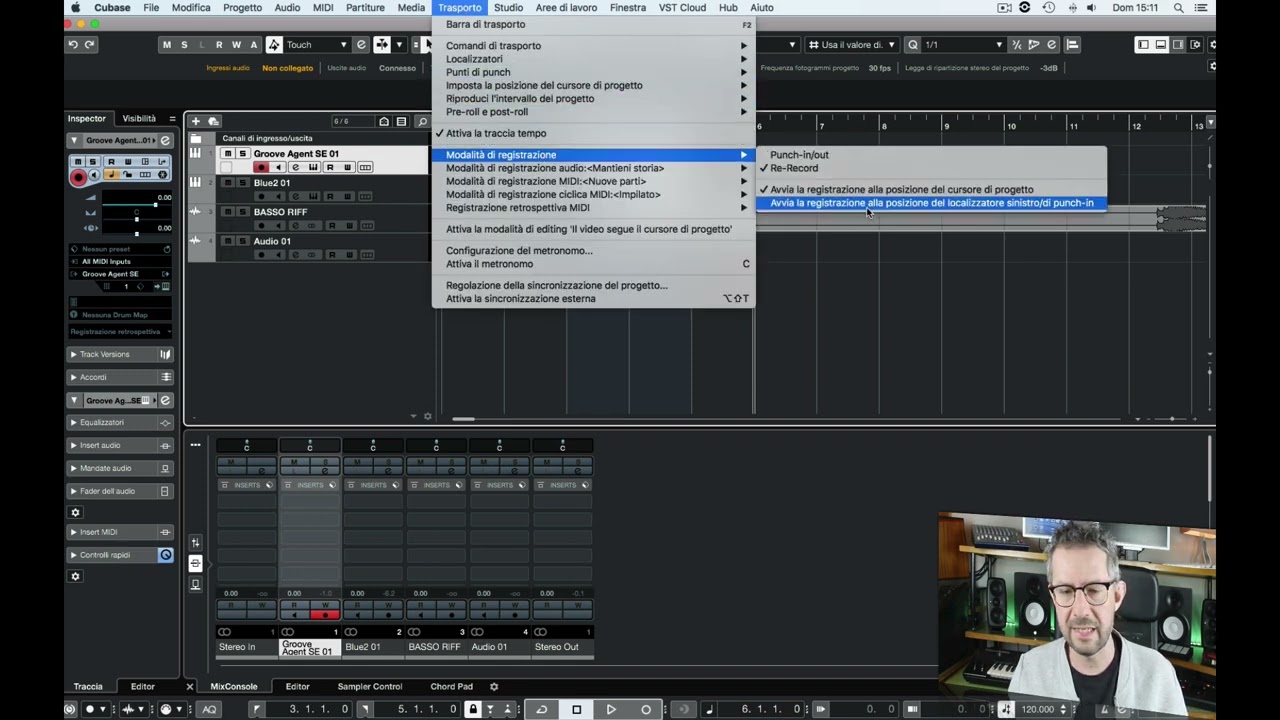1280x720 pixels.
Task: Switch to Traccia tab at bottom left
Action: [88, 687]
